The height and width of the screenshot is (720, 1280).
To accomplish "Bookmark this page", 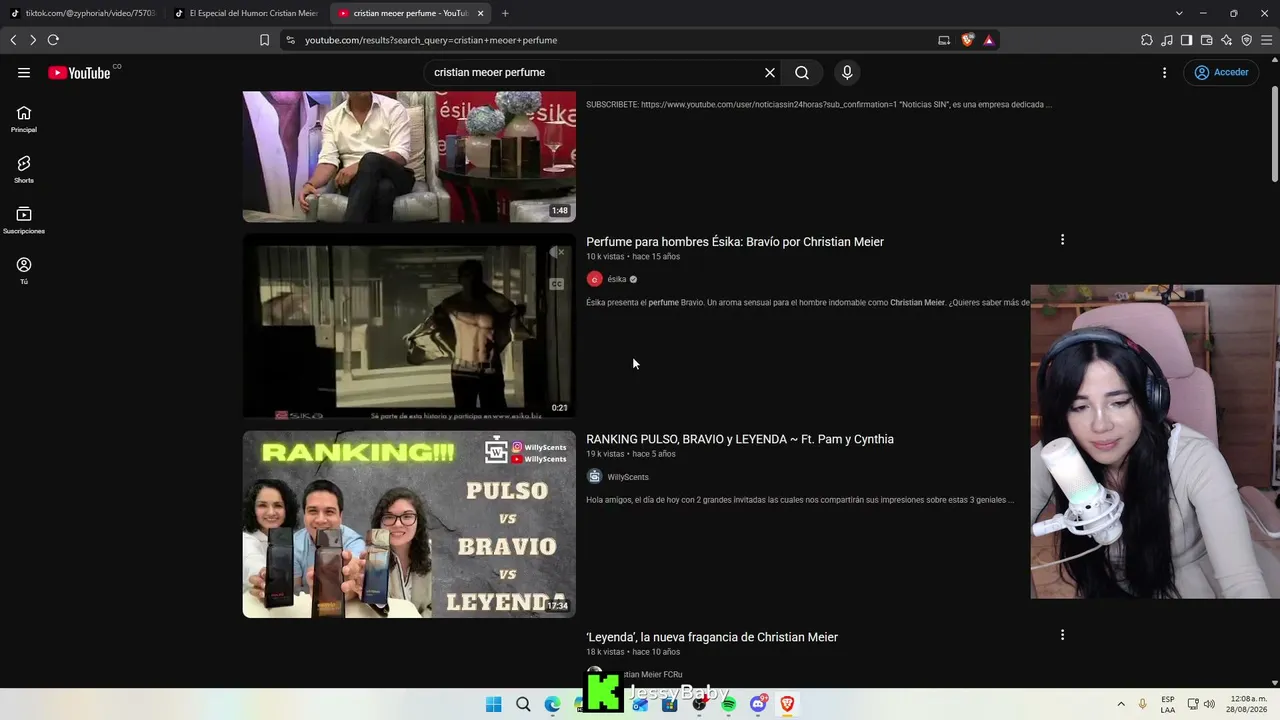I will point(264,40).
